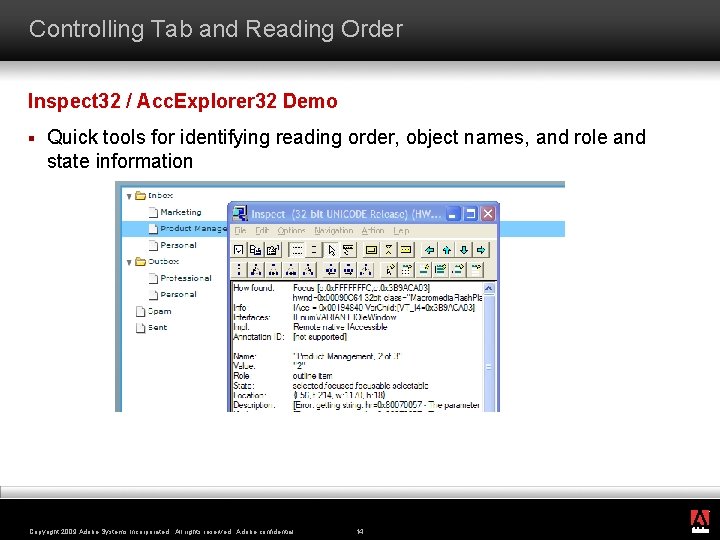Click the last icon in second toolbar row

tap(476, 270)
